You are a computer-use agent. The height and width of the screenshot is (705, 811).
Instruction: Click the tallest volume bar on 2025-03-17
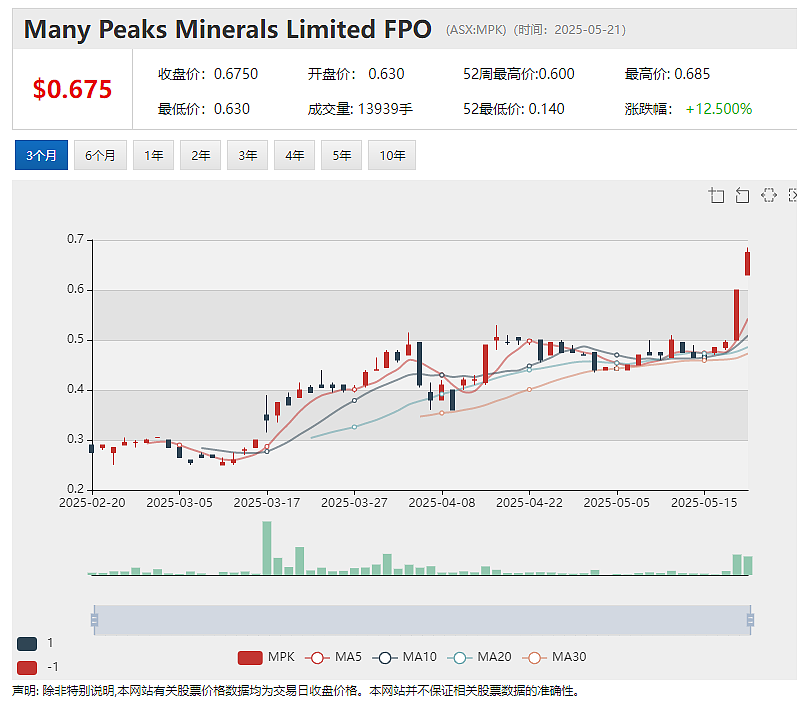tap(267, 548)
